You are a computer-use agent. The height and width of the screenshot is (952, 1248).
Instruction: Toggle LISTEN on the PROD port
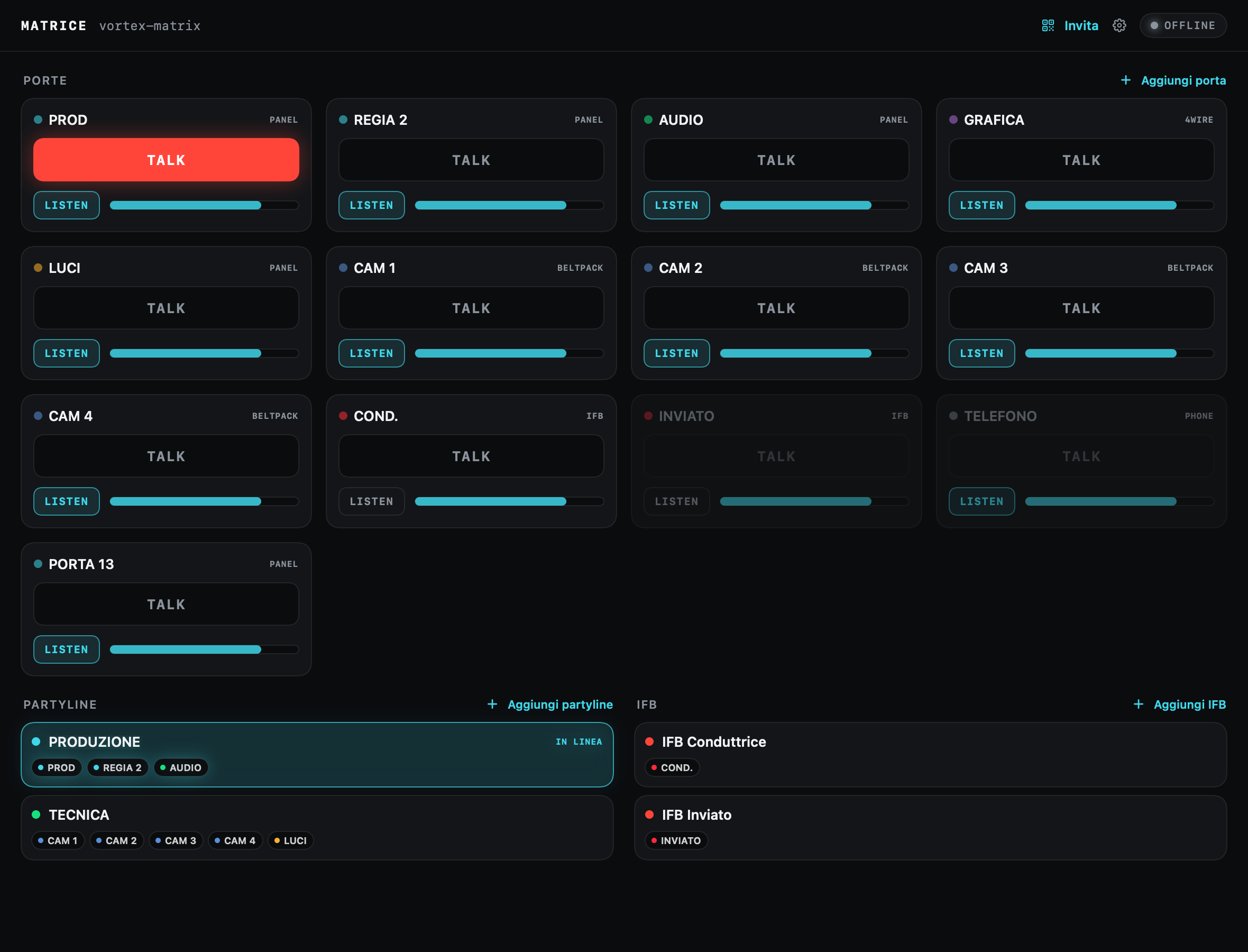pos(66,205)
